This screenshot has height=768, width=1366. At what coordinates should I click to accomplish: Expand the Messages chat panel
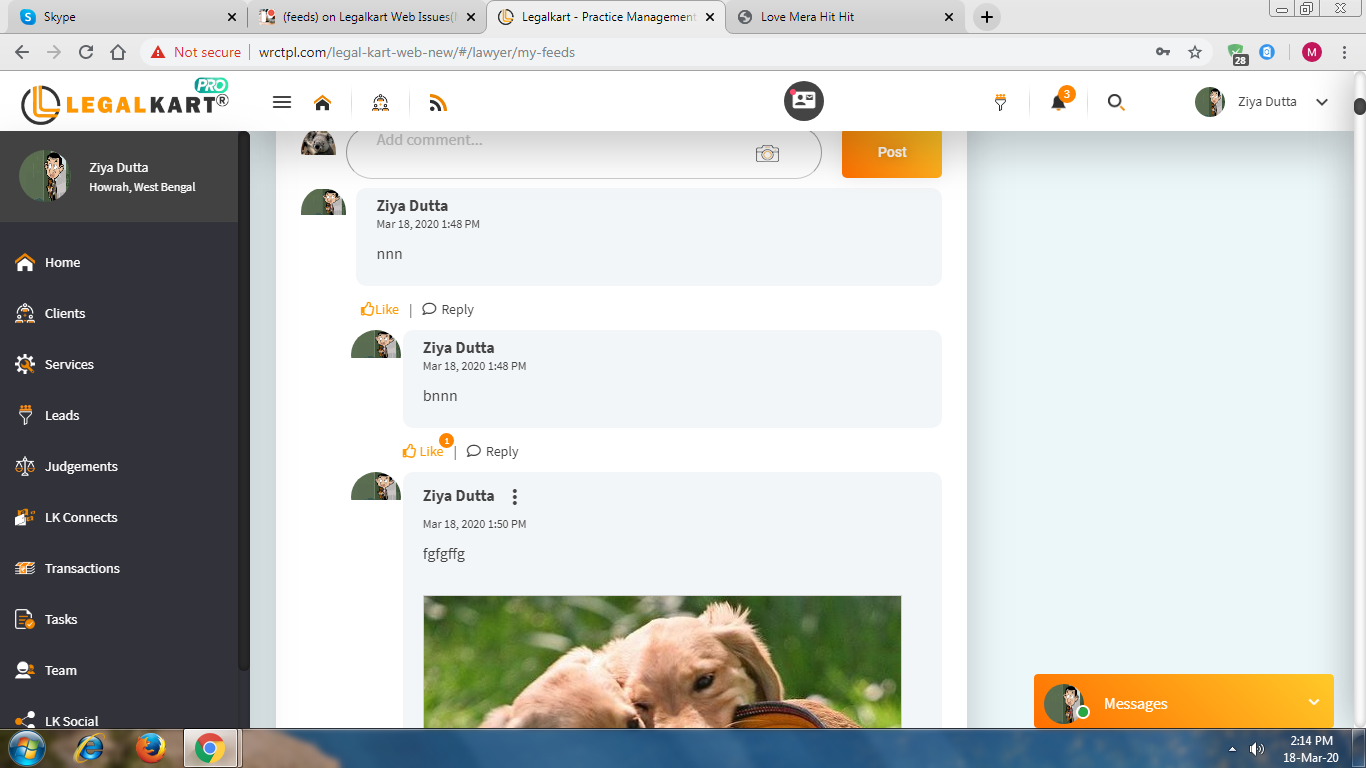click(1313, 703)
